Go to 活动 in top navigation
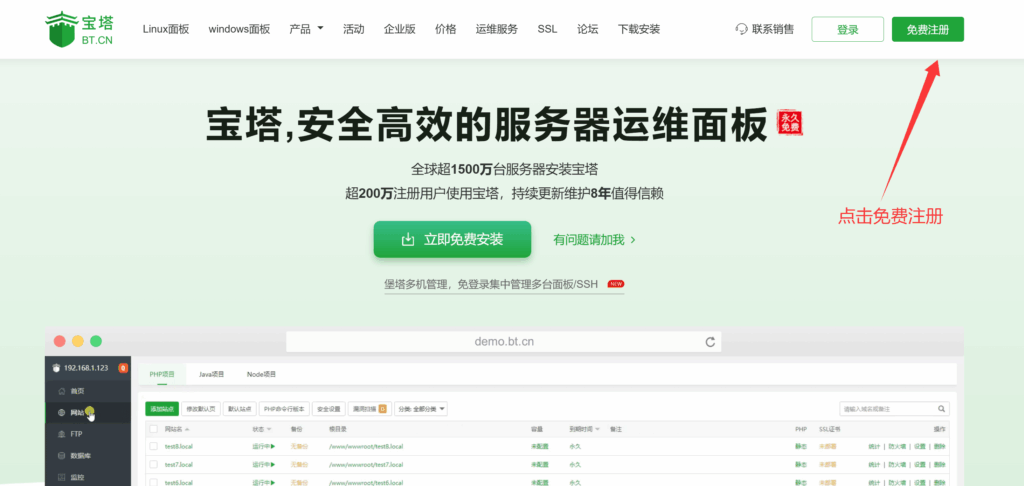This screenshot has width=1024, height=486. 353,29
